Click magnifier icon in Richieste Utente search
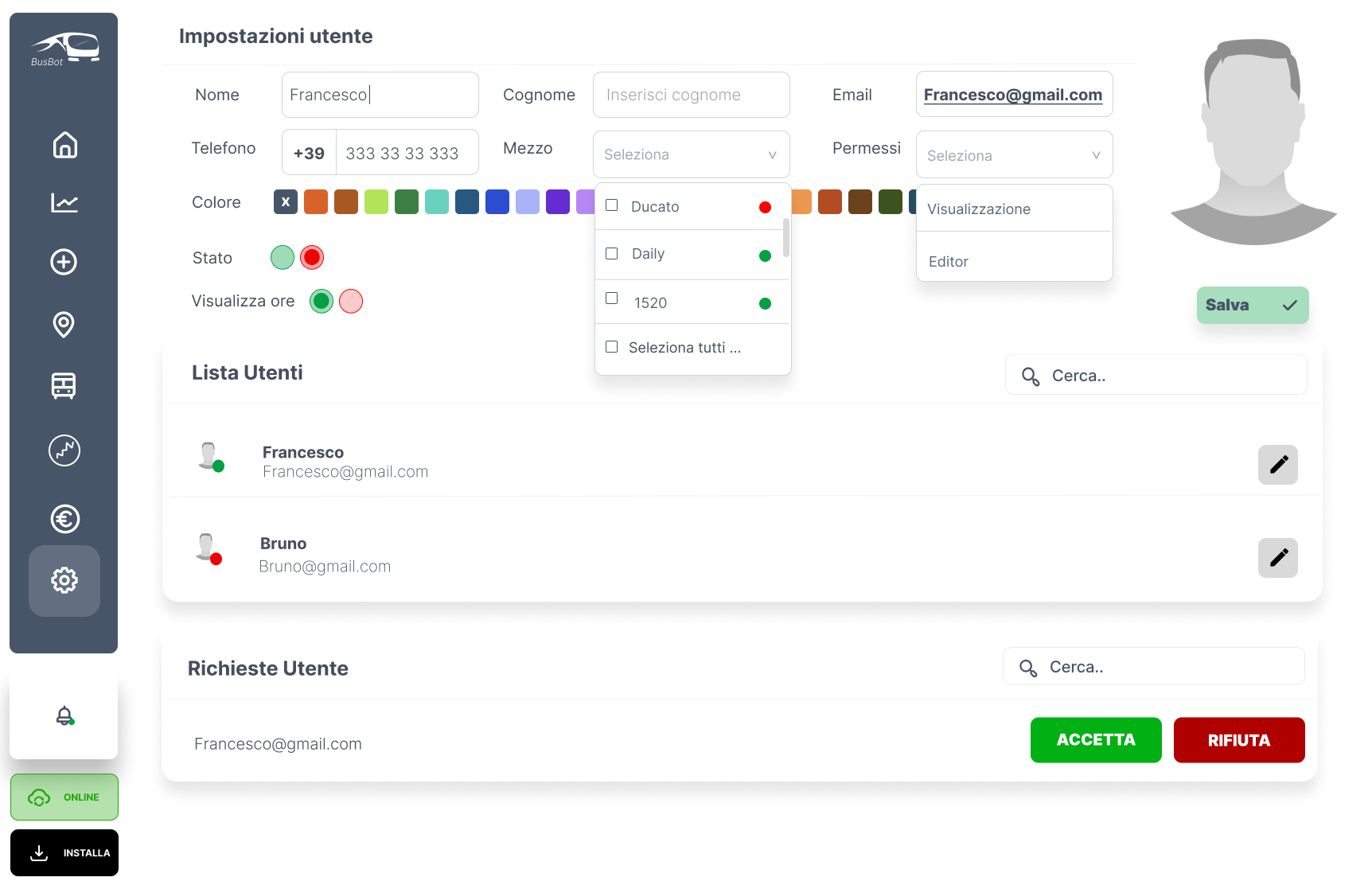The width and height of the screenshot is (1372, 889). (x=1028, y=669)
